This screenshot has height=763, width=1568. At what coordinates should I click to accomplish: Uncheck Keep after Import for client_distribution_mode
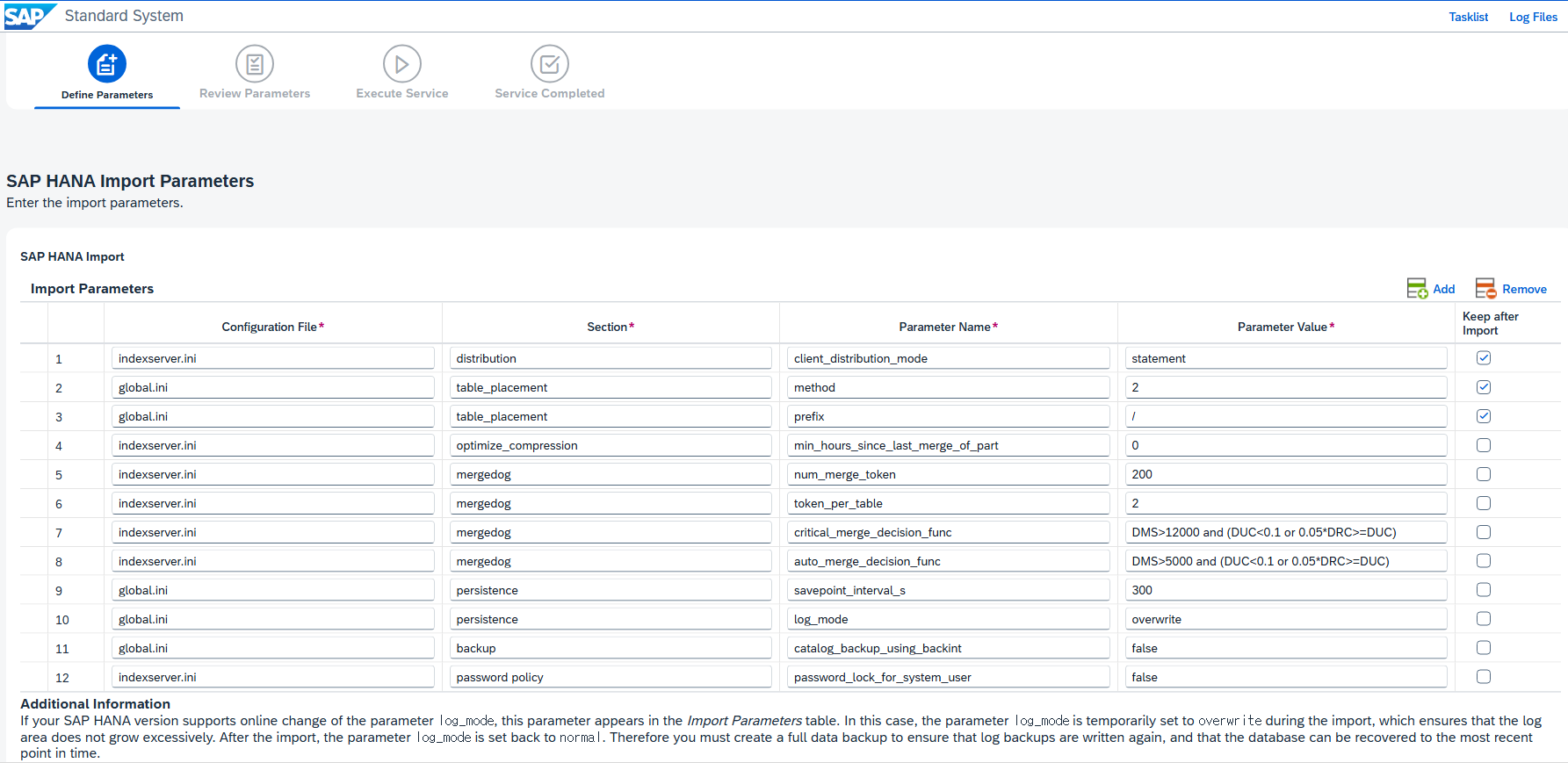[x=1484, y=358]
